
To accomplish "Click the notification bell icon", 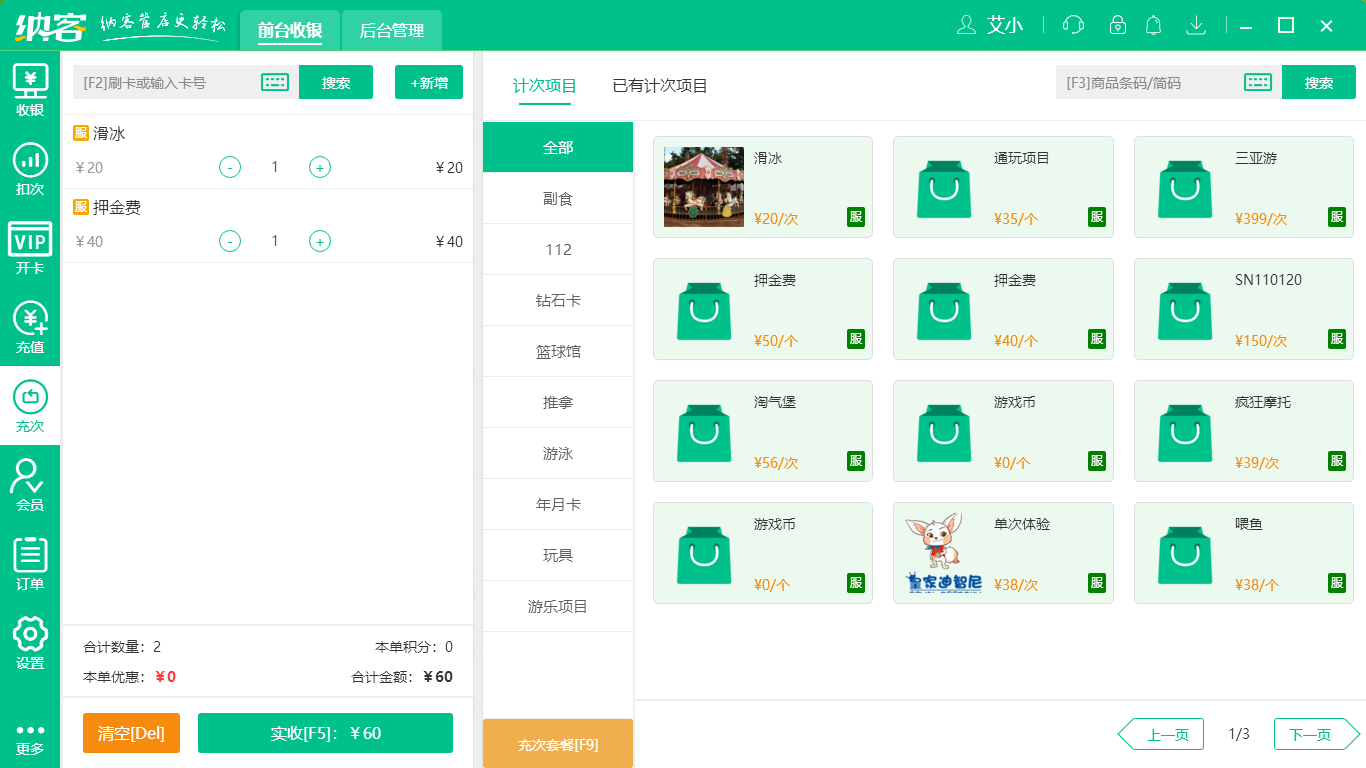I will click(x=1153, y=25).
